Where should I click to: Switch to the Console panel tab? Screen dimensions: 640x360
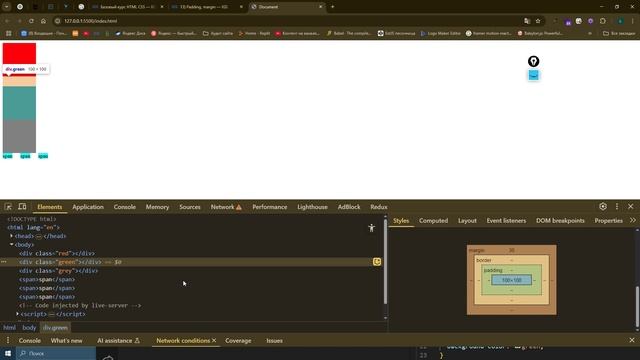point(124,207)
